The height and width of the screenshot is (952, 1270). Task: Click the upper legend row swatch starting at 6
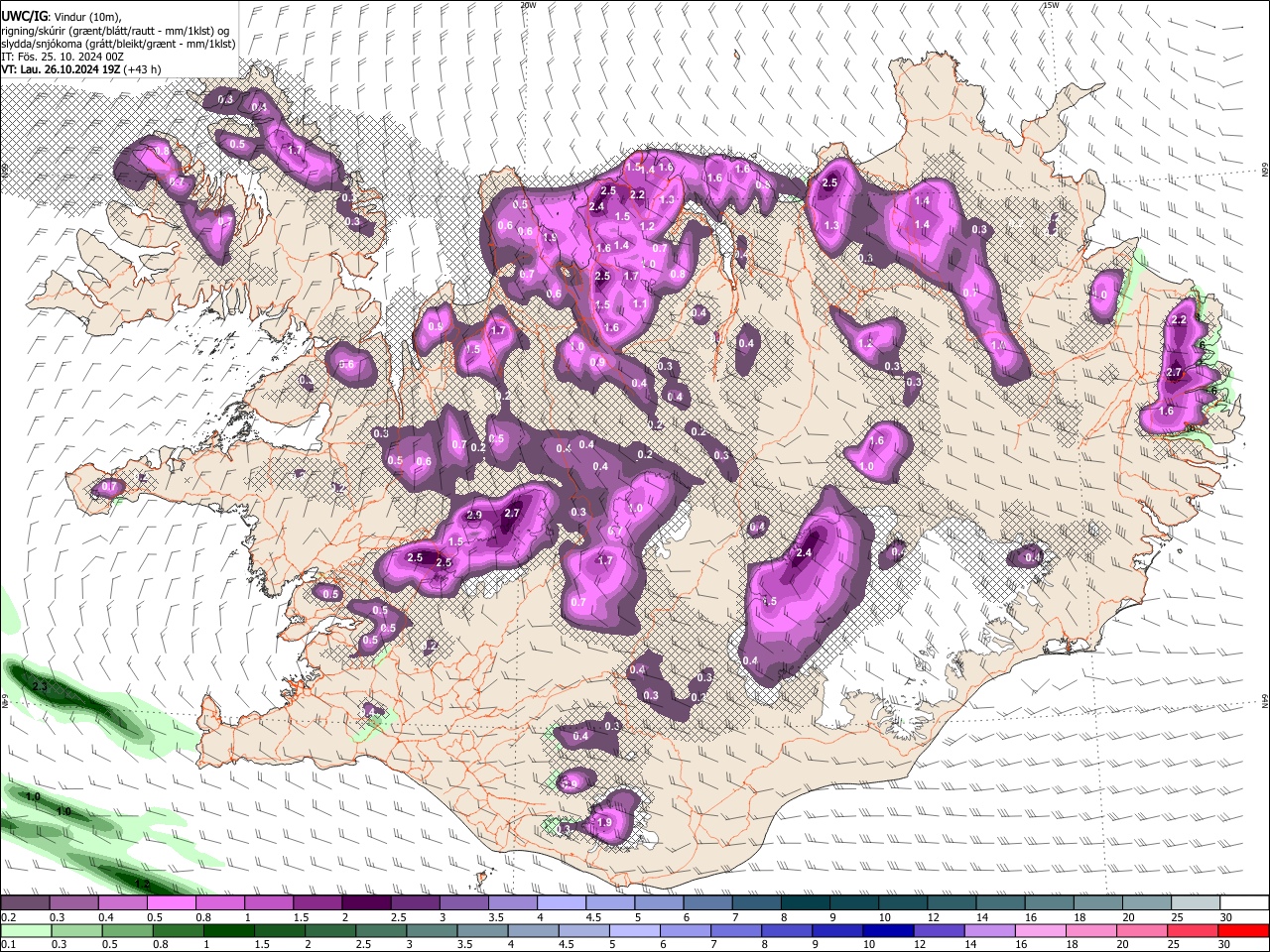[x=707, y=902]
